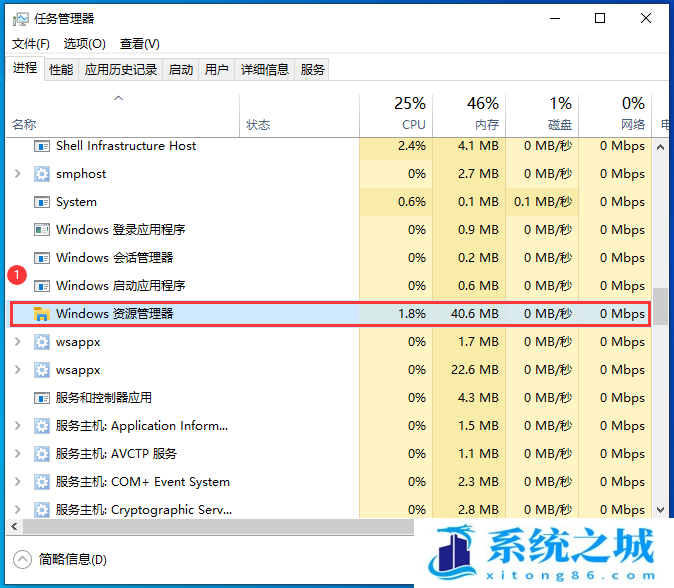This screenshot has height=588, width=674.
Task: Open the 选项(O) menu
Action: tap(84, 44)
